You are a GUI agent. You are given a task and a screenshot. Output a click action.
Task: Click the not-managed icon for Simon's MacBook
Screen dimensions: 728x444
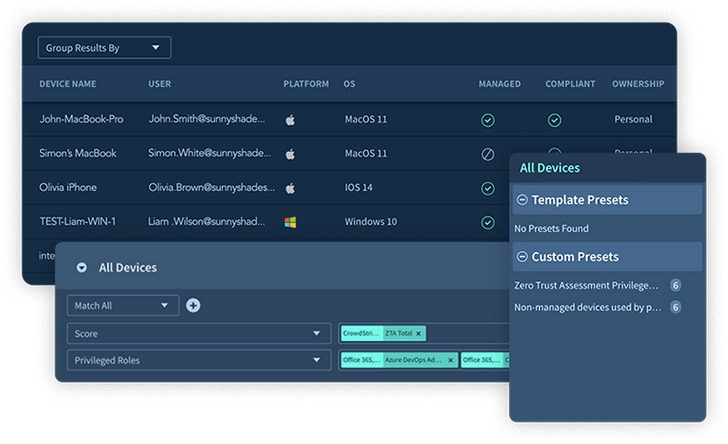pos(488,154)
